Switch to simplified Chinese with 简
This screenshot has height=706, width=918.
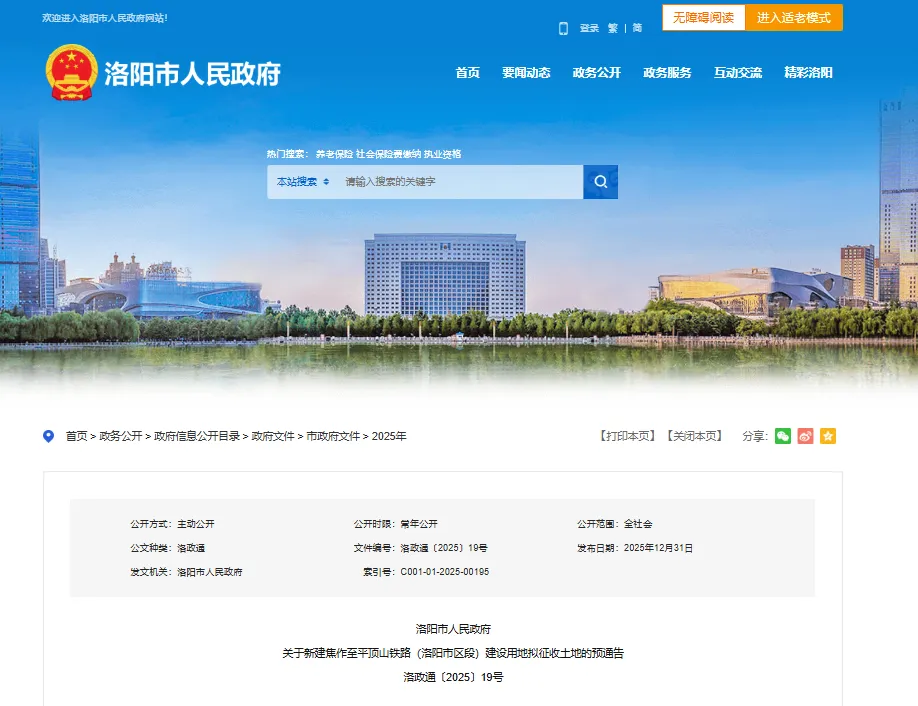pyautogui.click(x=637, y=28)
